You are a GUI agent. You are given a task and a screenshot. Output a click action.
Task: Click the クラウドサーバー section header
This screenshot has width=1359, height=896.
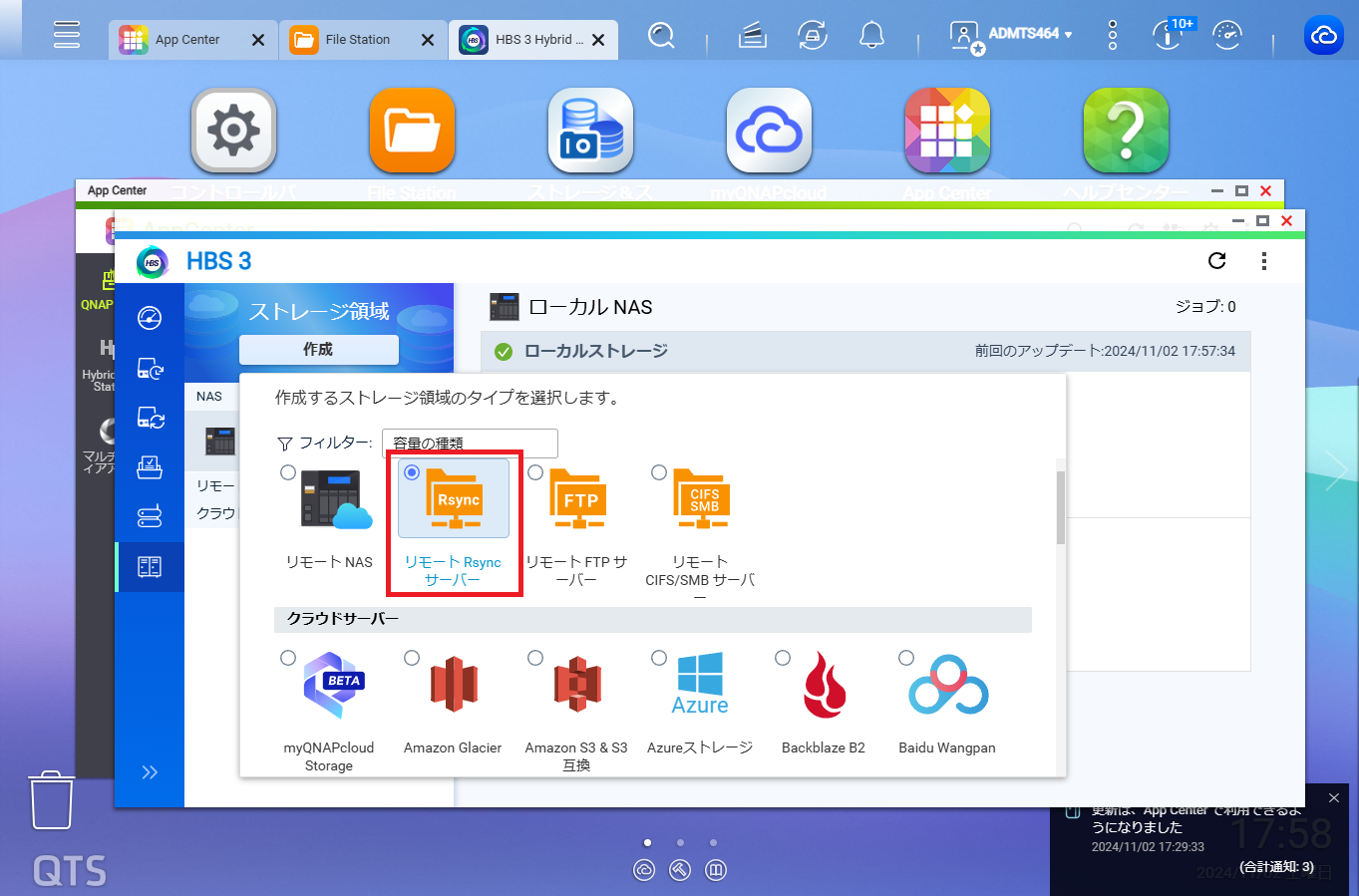(652, 619)
